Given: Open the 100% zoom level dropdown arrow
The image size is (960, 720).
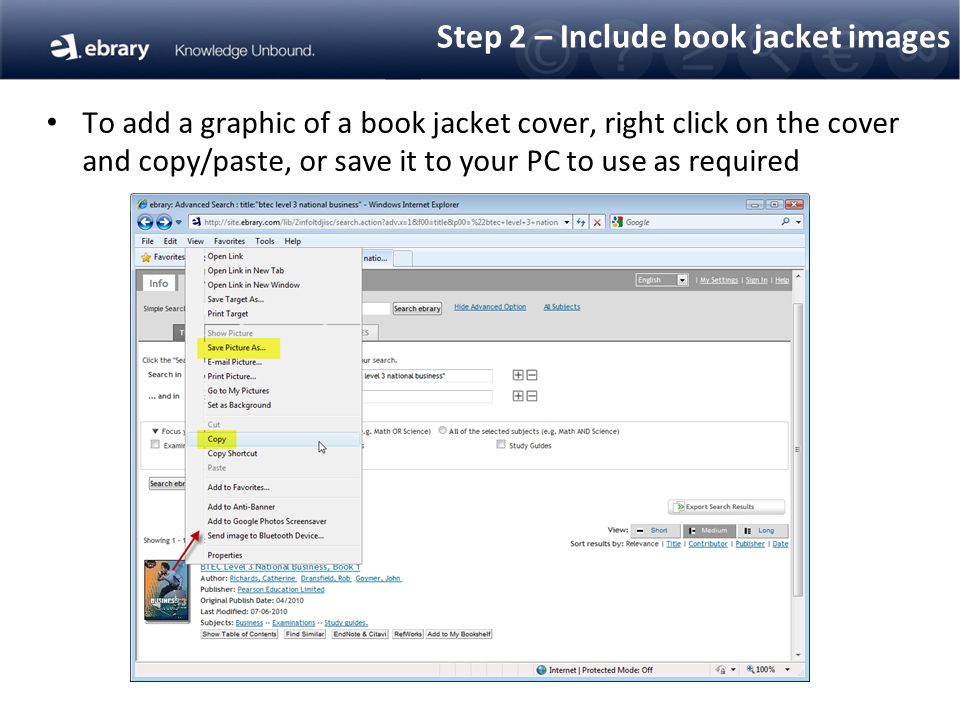Looking at the screenshot, I should pyautogui.click(x=787, y=670).
